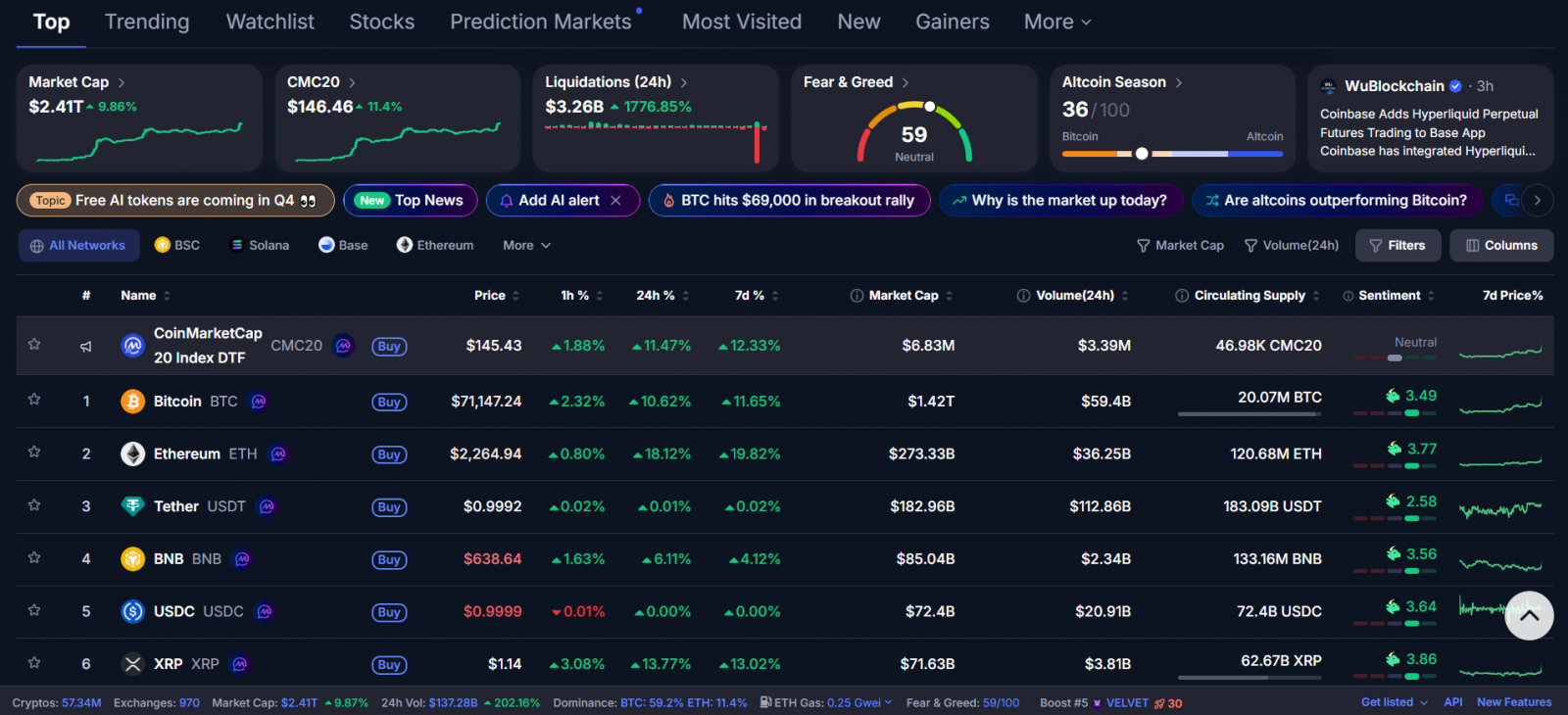The image size is (1568, 715).
Task: Click the Bitcoin coin logo
Action: (x=132, y=402)
